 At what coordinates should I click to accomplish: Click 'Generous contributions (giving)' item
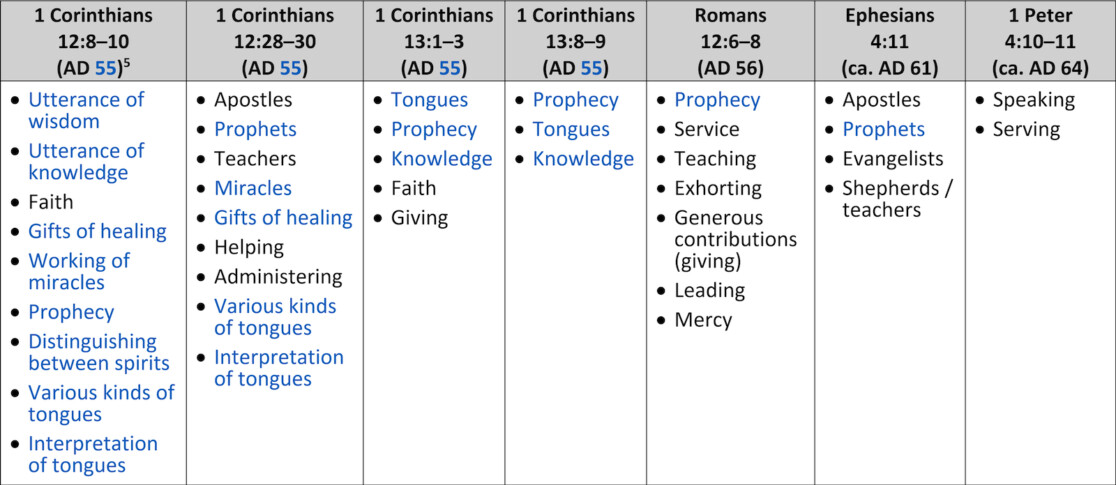pyautogui.click(x=735, y=239)
